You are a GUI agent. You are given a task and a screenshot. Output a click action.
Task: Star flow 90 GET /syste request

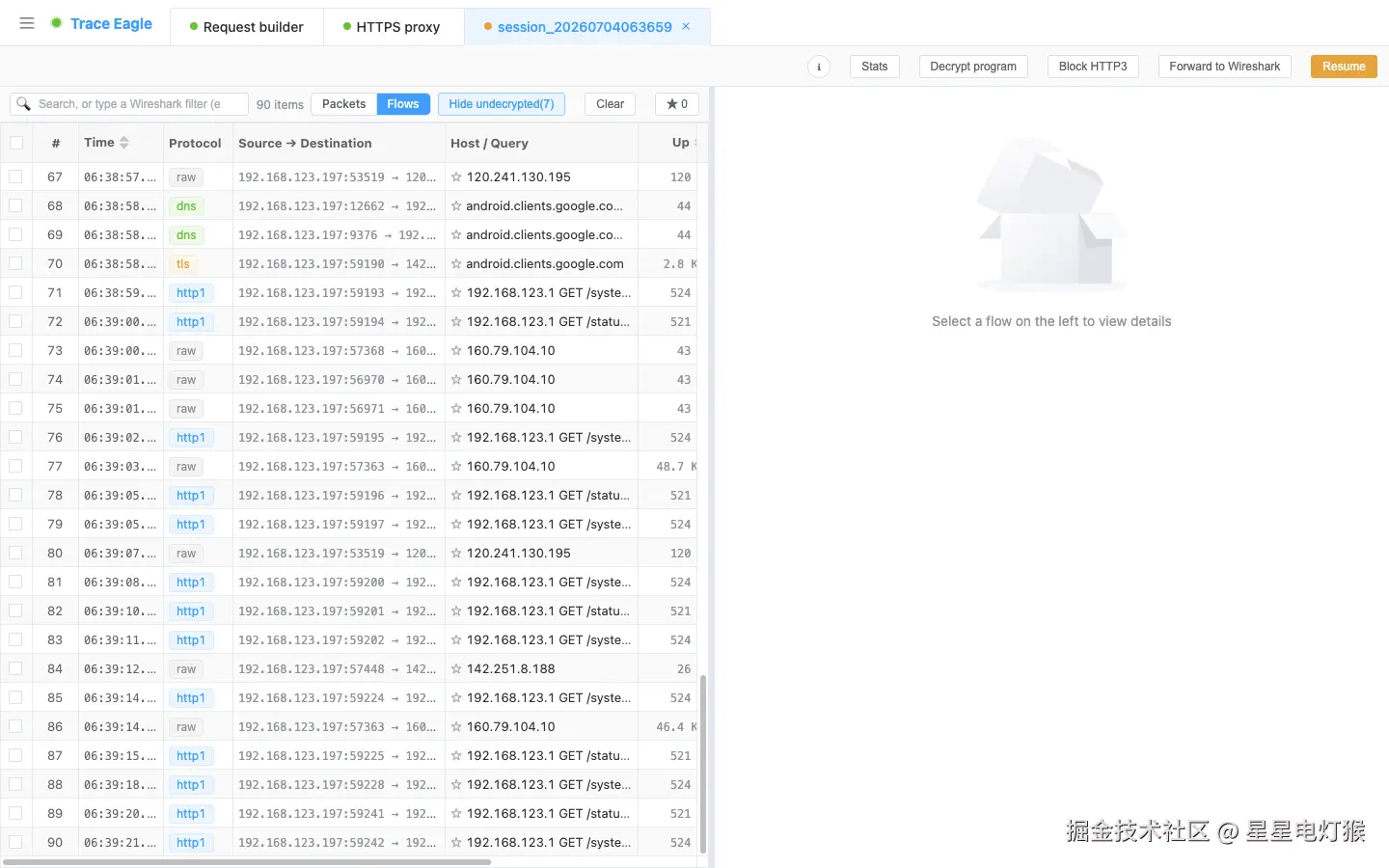click(456, 843)
